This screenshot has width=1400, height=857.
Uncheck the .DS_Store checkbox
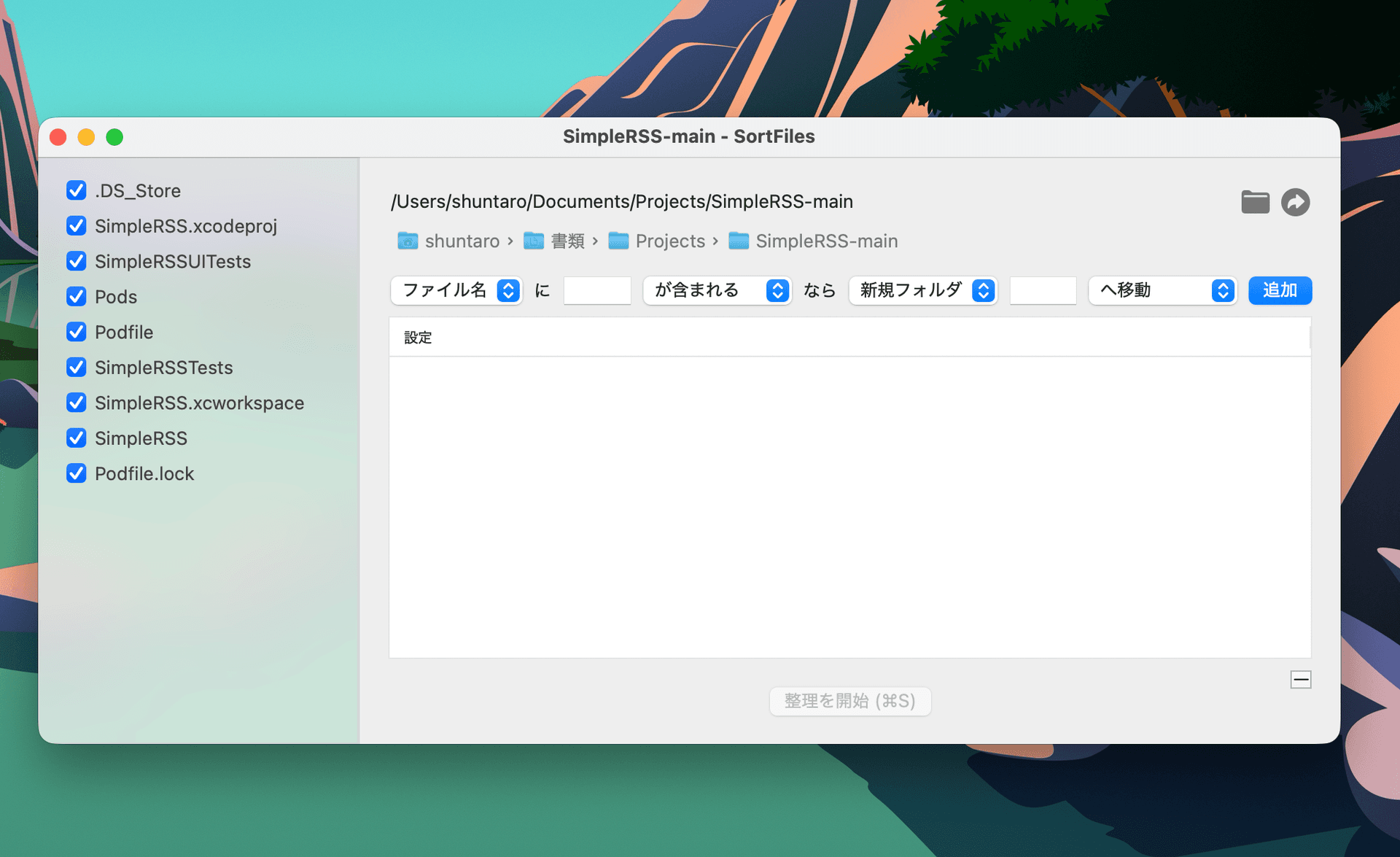pyautogui.click(x=77, y=190)
